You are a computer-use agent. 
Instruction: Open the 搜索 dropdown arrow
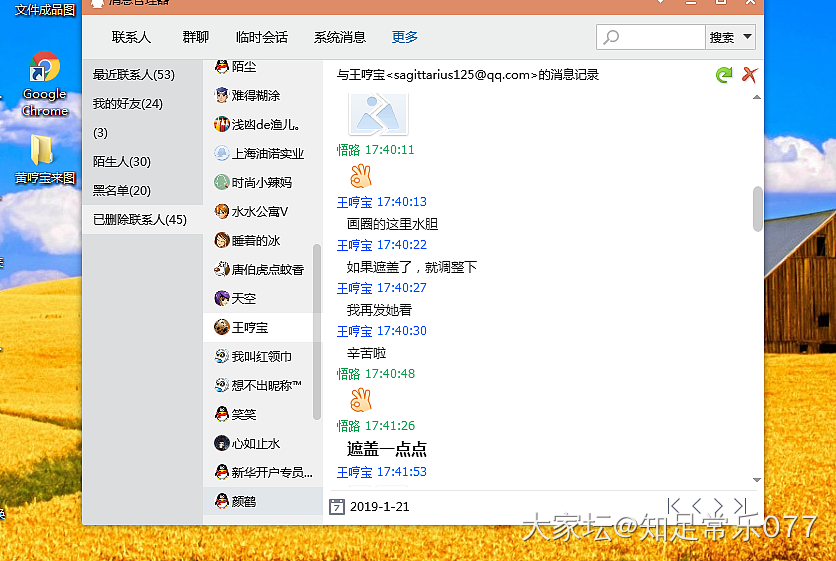tap(746, 38)
